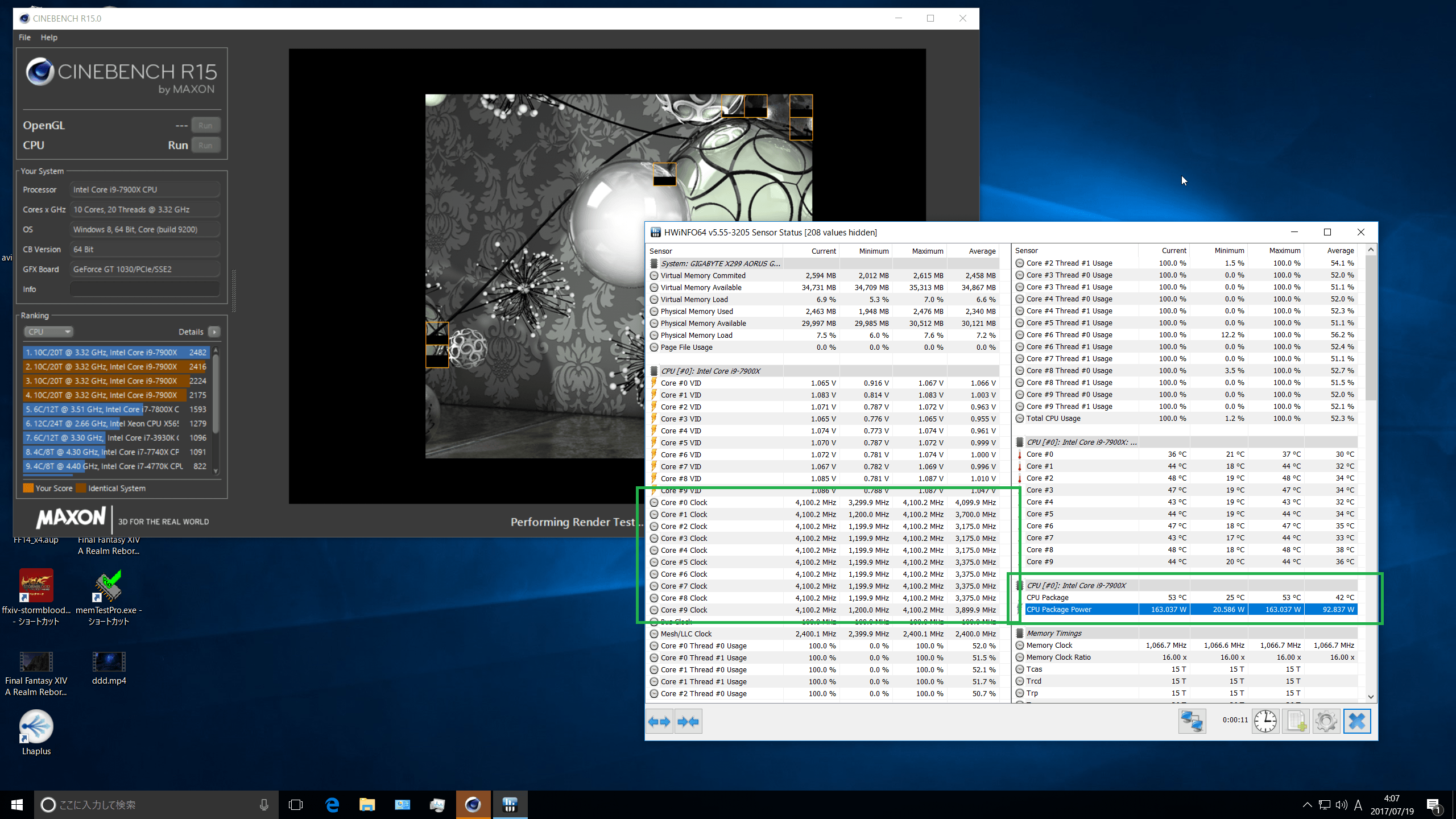1456x819 pixels.
Task: Start HWiNFO logging to file icon
Action: click(x=1296, y=721)
